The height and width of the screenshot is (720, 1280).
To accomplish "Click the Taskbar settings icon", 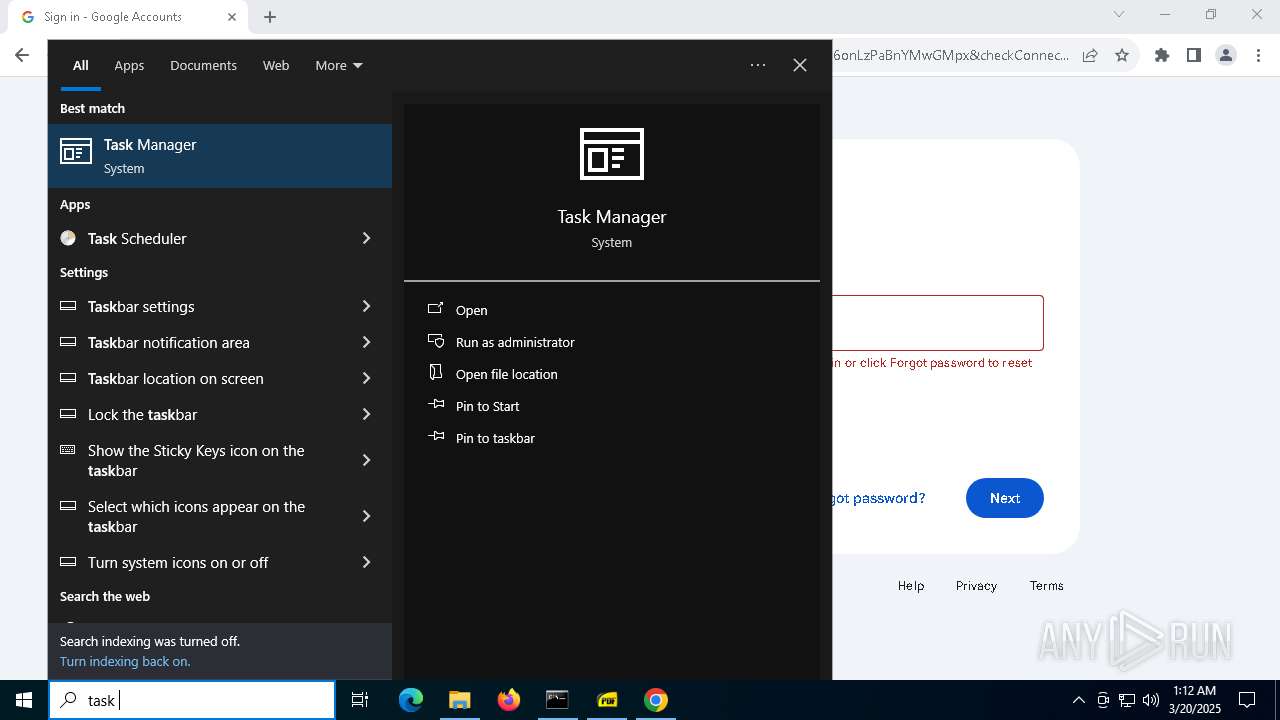I will 68,306.
